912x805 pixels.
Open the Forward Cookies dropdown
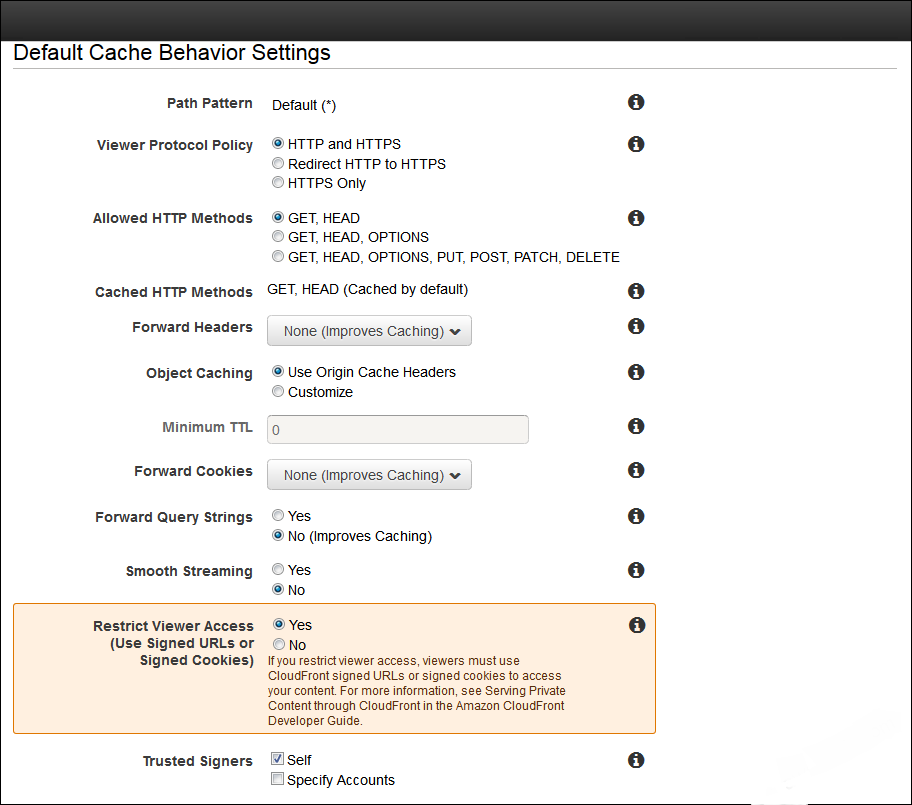click(x=369, y=475)
